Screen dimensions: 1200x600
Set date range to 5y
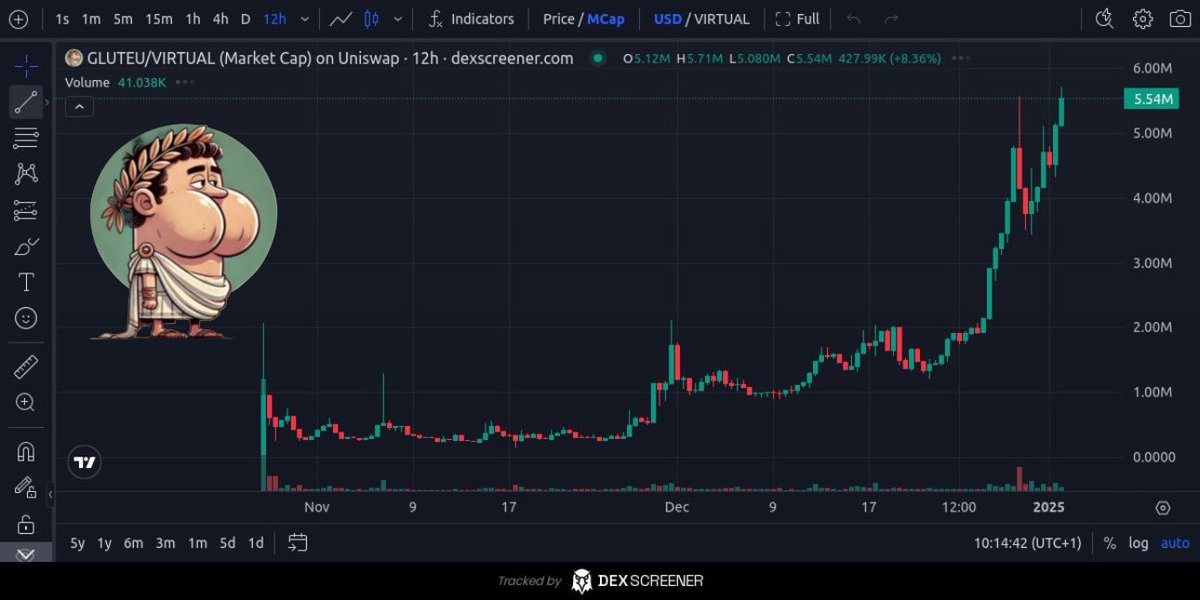77,543
